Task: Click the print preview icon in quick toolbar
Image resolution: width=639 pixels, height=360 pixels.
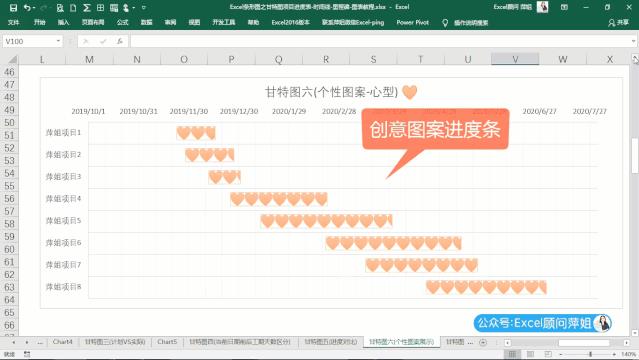Action: click(x=60, y=7)
